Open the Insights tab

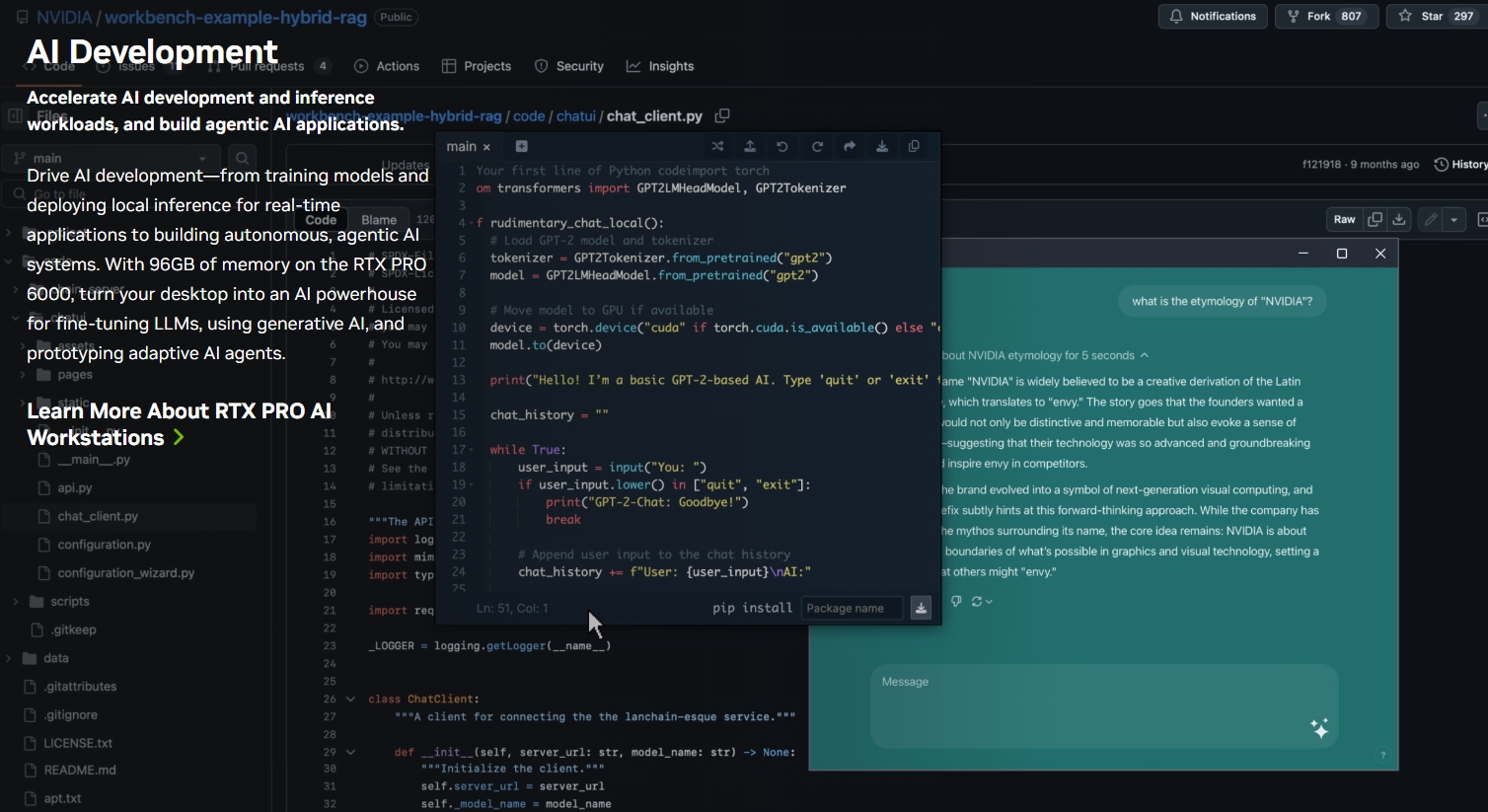tap(660, 66)
